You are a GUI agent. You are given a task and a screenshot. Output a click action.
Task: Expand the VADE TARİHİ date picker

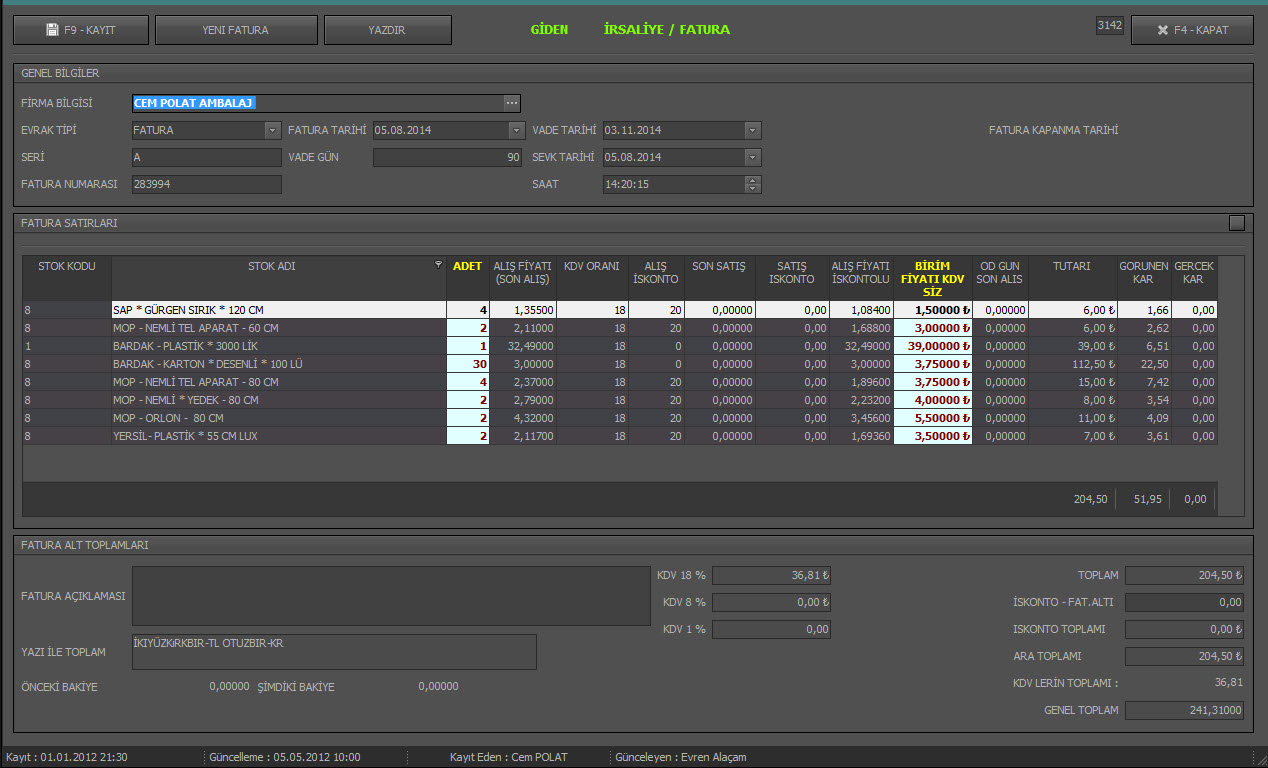pos(753,130)
